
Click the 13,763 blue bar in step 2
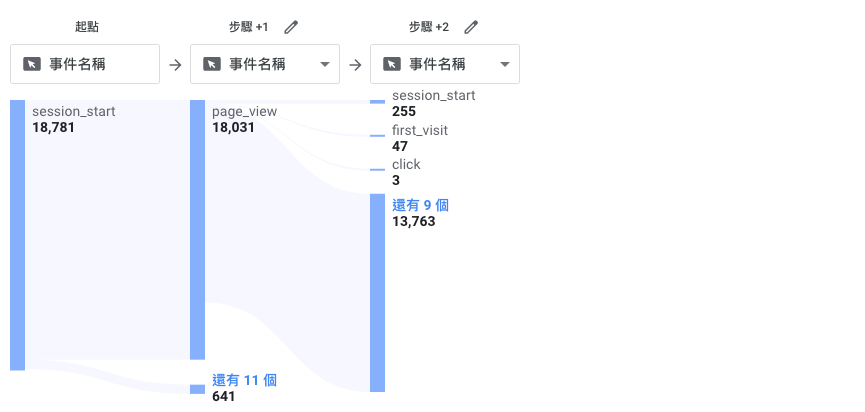click(x=377, y=292)
